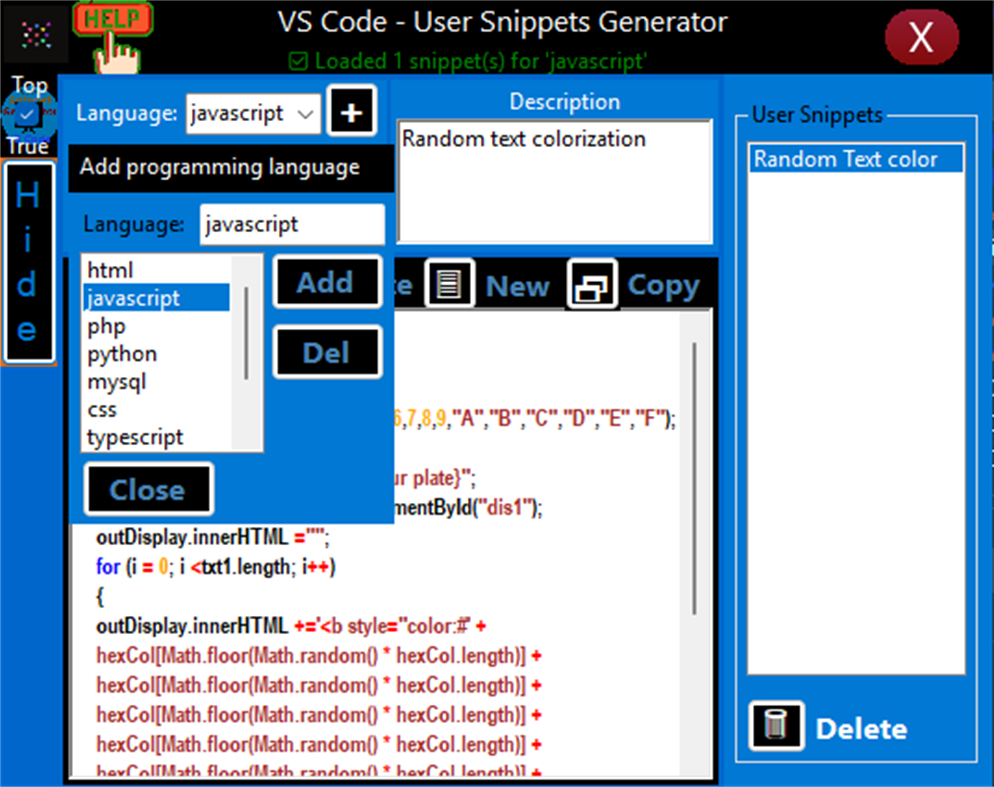Select php in the language list
Screen dimensions: 994x787
point(157,325)
